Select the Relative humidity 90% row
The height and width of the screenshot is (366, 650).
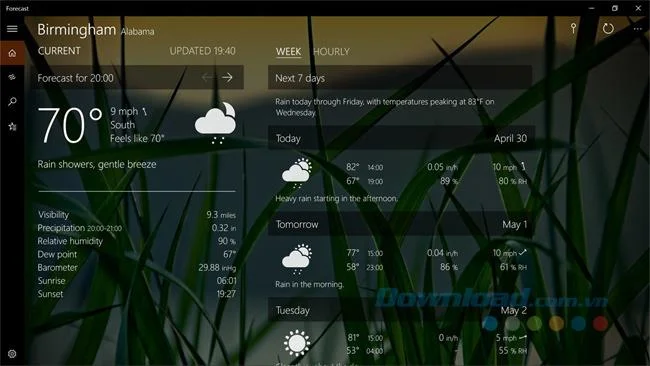[x=137, y=241]
